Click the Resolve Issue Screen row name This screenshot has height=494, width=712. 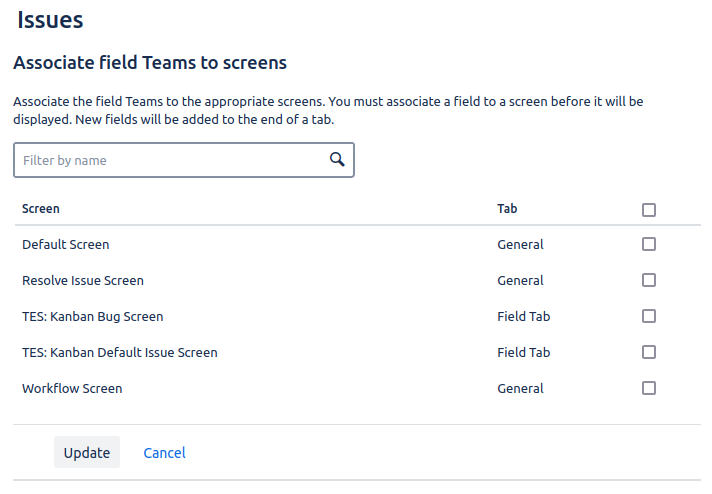click(x=83, y=280)
